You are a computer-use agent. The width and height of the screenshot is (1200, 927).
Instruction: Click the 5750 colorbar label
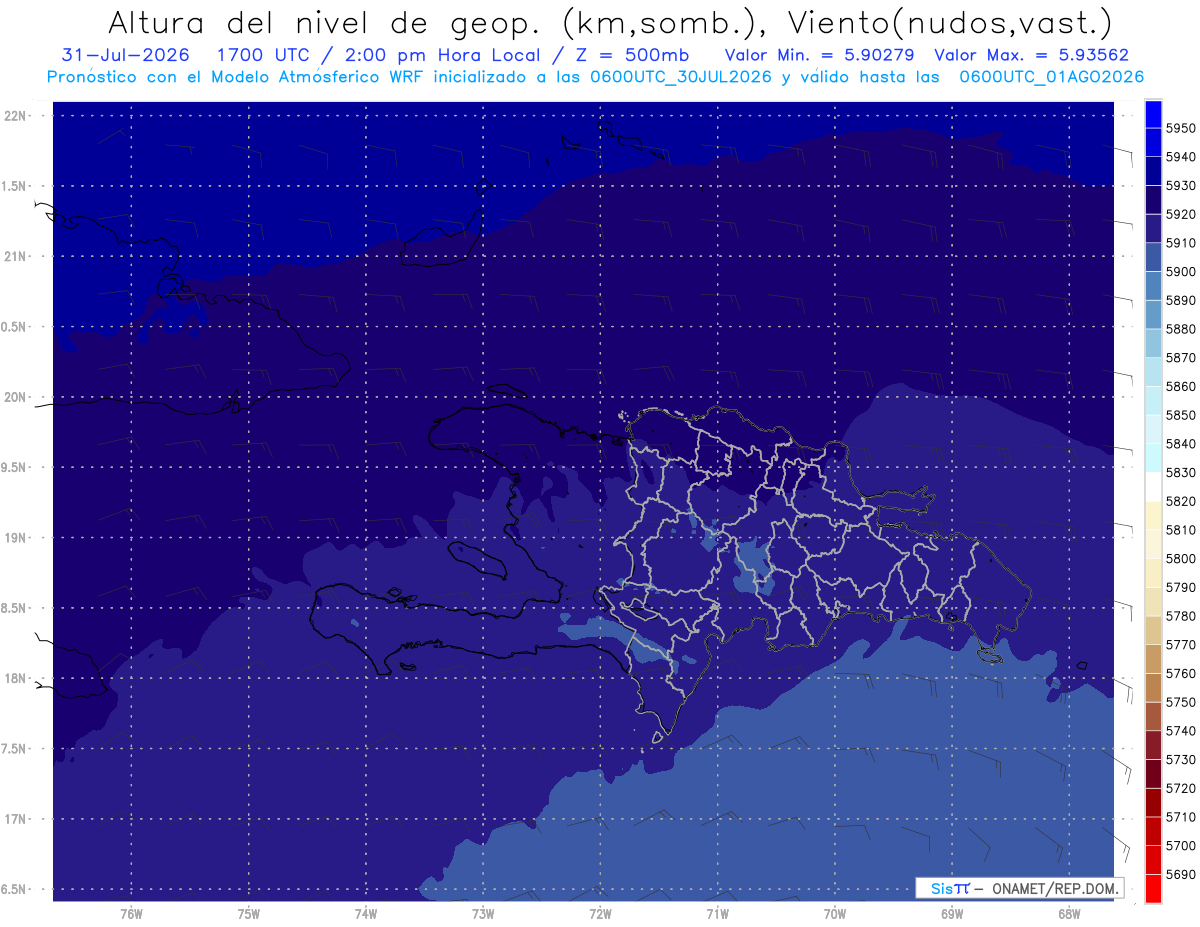[x=1181, y=702]
